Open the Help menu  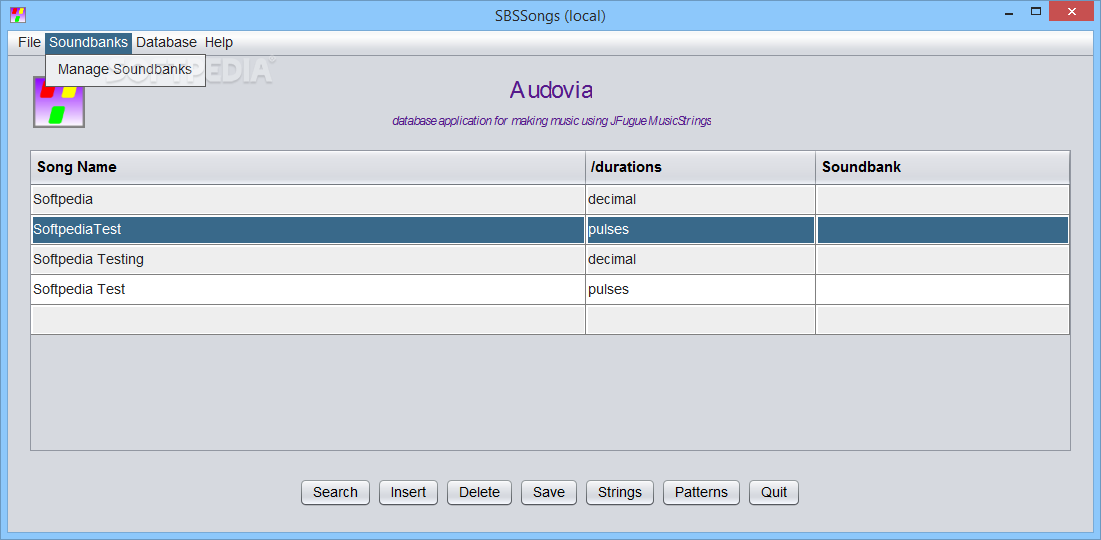coord(218,43)
